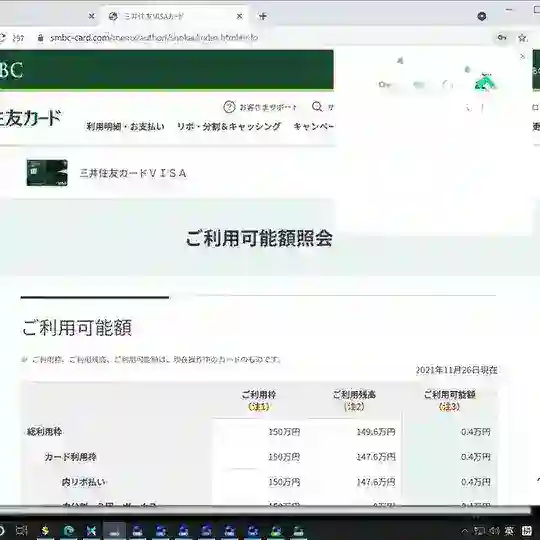Click the お客さまサポート link
Screen dimensions: 540x540
[268, 107]
